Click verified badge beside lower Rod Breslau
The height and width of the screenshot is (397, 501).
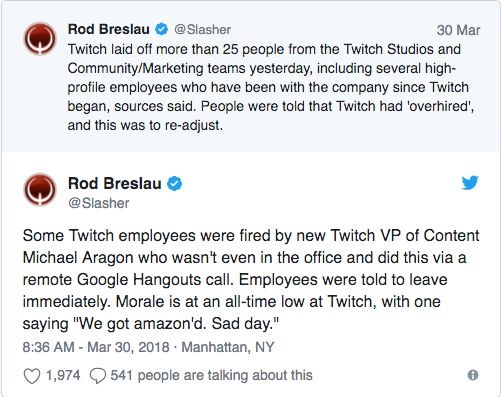(x=175, y=184)
